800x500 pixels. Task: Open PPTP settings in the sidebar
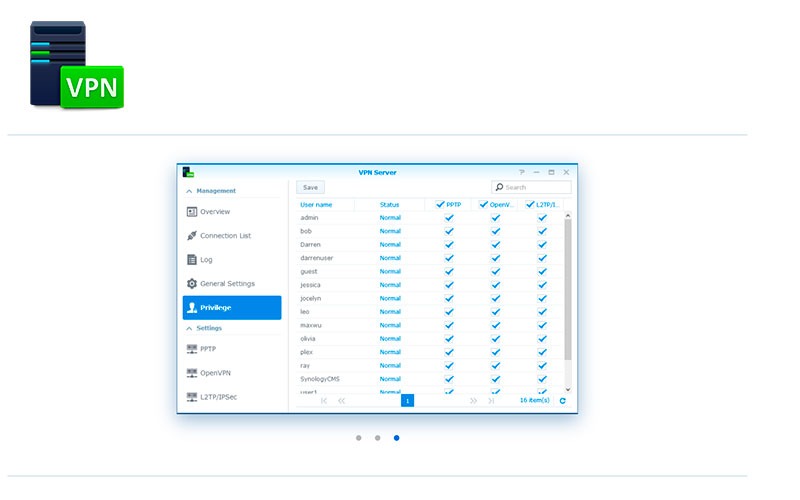pos(232,349)
